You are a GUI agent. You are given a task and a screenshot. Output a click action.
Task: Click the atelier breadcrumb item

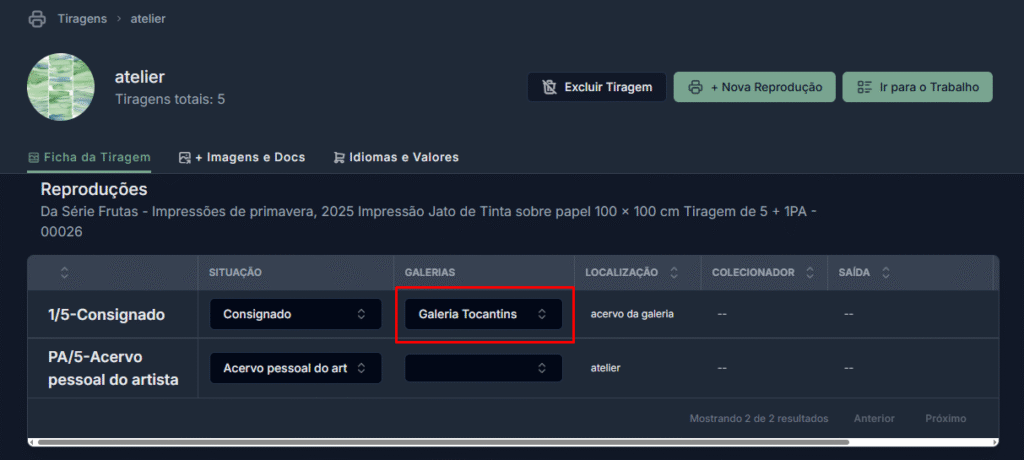point(148,19)
